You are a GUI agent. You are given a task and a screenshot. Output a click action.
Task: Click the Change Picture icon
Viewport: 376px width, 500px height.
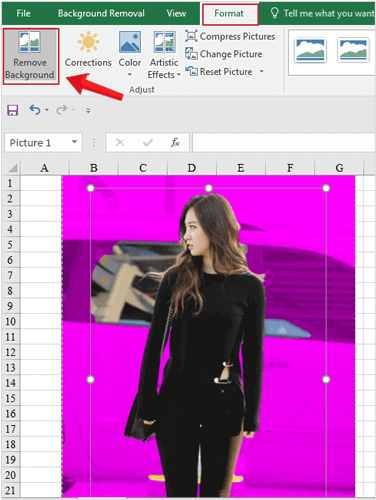191,54
